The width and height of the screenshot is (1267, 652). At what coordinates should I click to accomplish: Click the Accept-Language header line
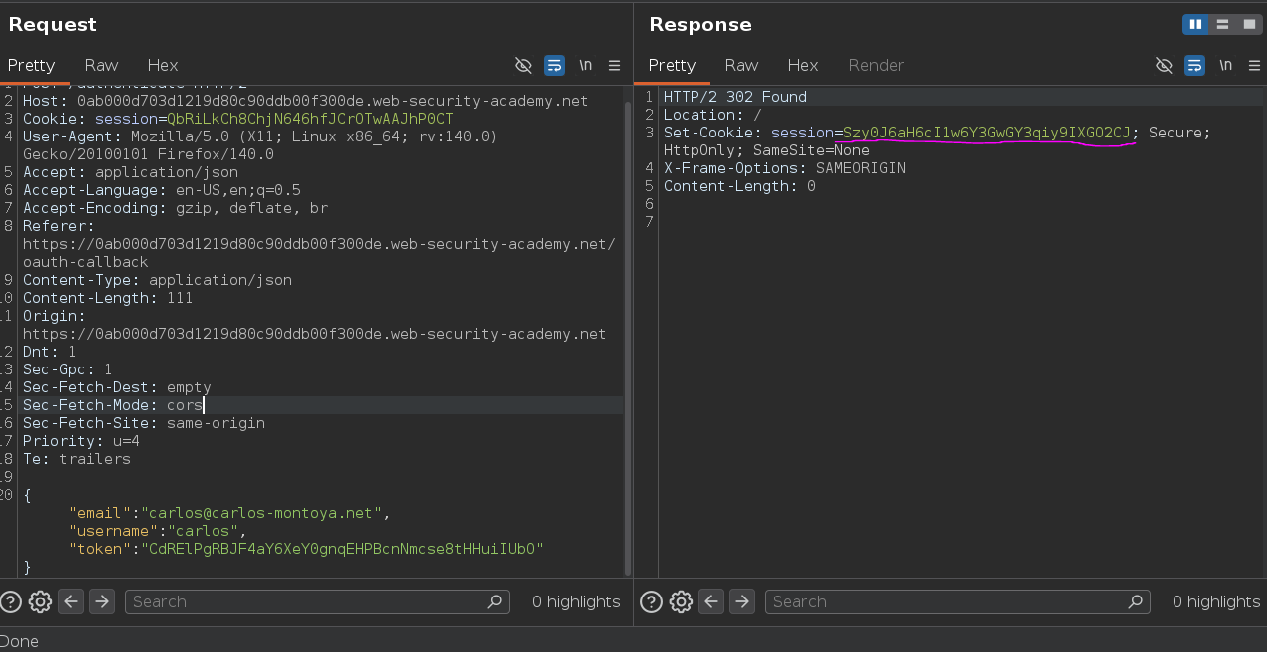[x=162, y=190]
